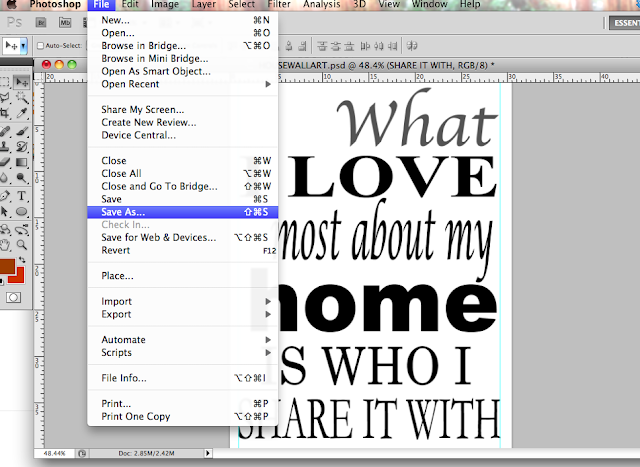
Task: Click the Print... menu entry
Action: (x=116, y=404)
